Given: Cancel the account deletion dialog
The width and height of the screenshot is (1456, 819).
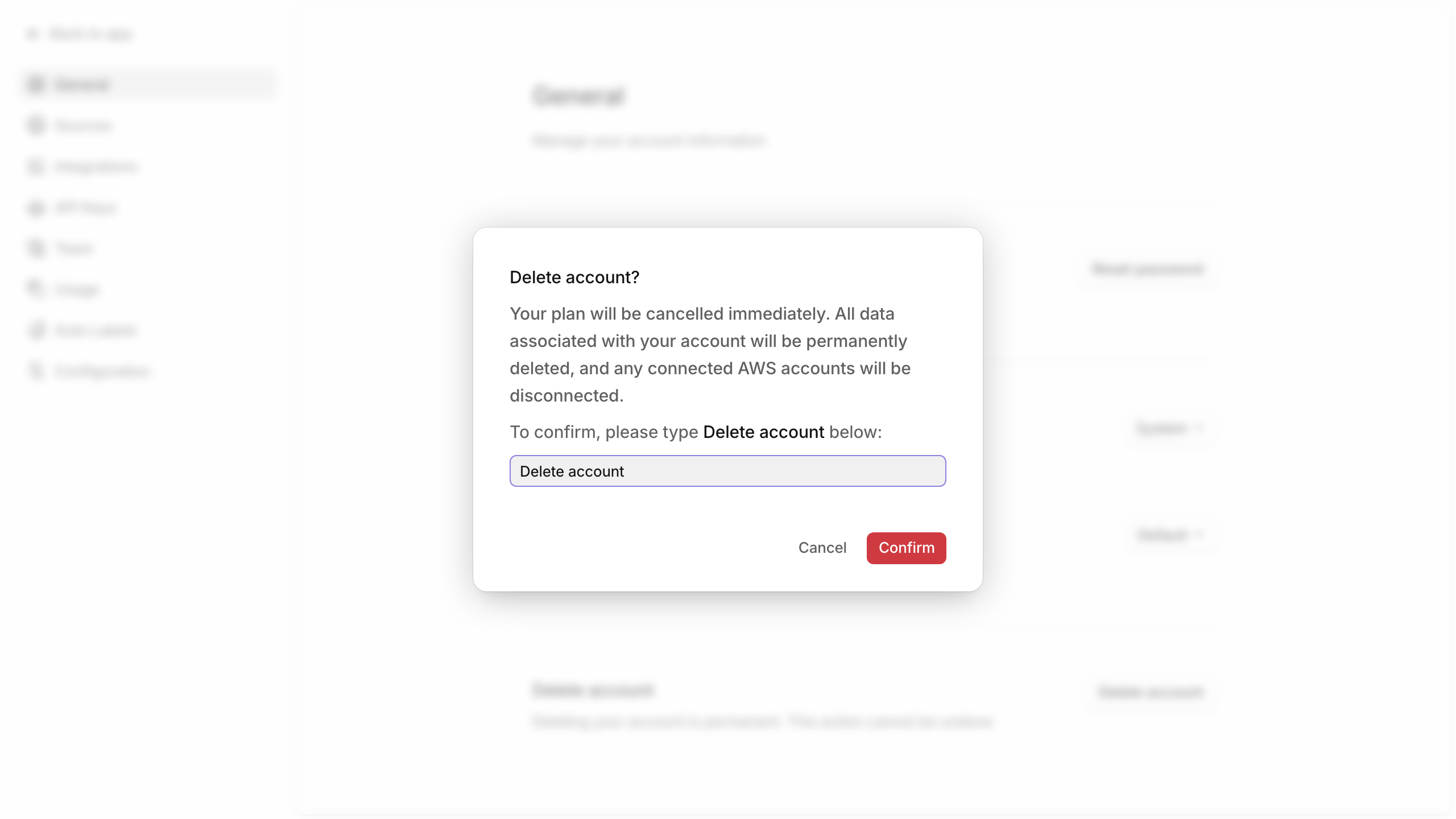Looking at the screenshot, I should click(822, 548).
